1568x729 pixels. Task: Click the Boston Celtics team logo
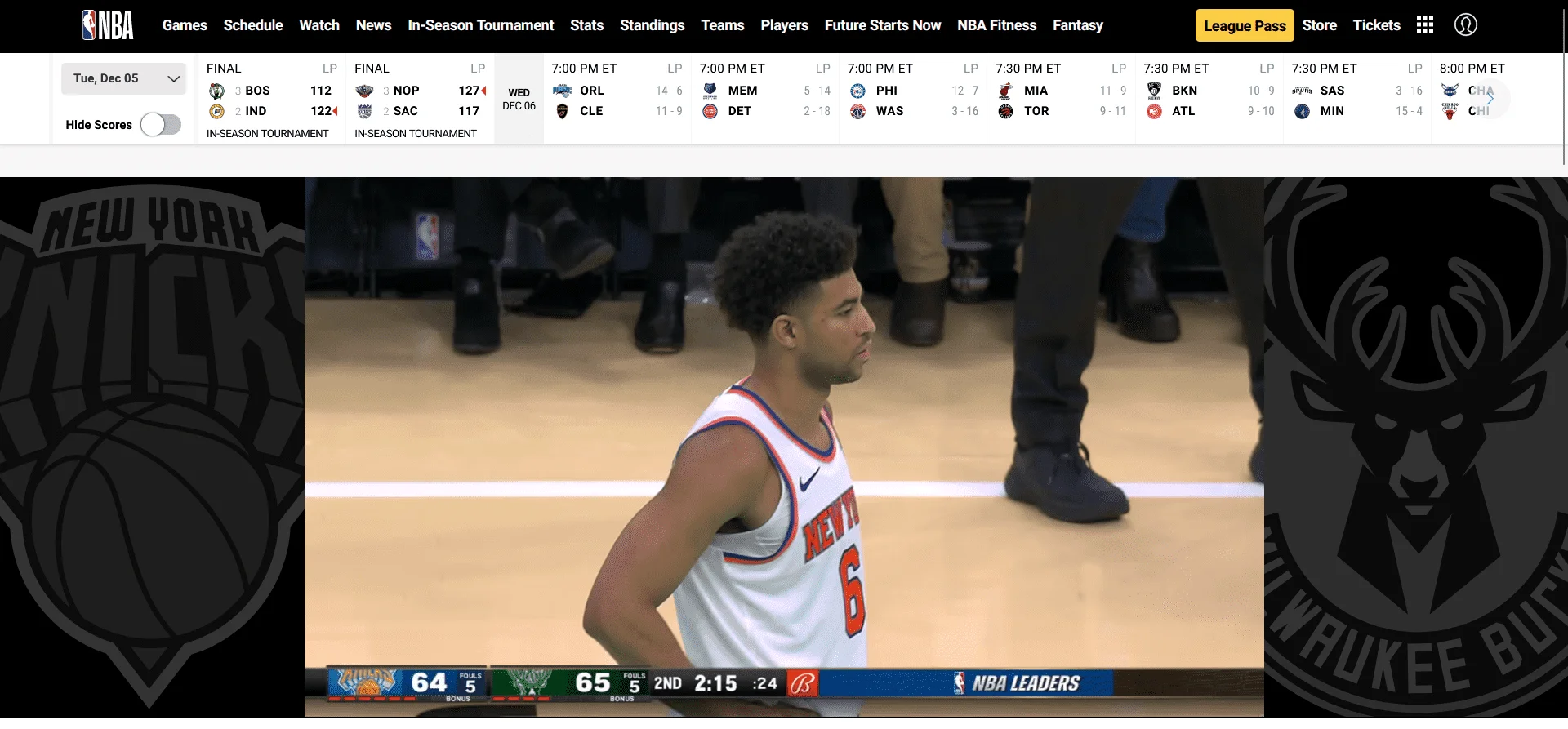[x=216, y=91]
